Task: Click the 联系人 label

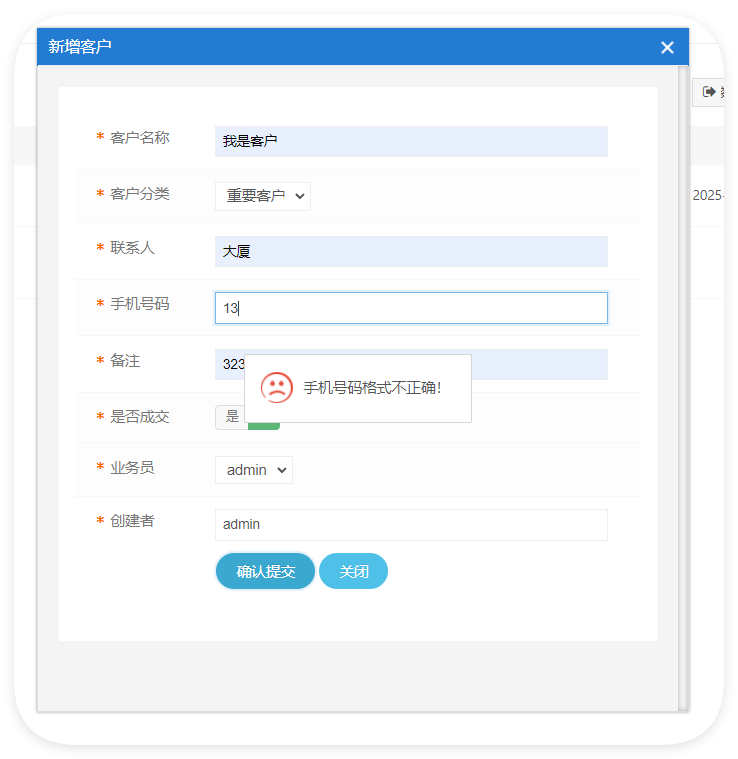Action: pyautogui.click(x=132, y=248)
